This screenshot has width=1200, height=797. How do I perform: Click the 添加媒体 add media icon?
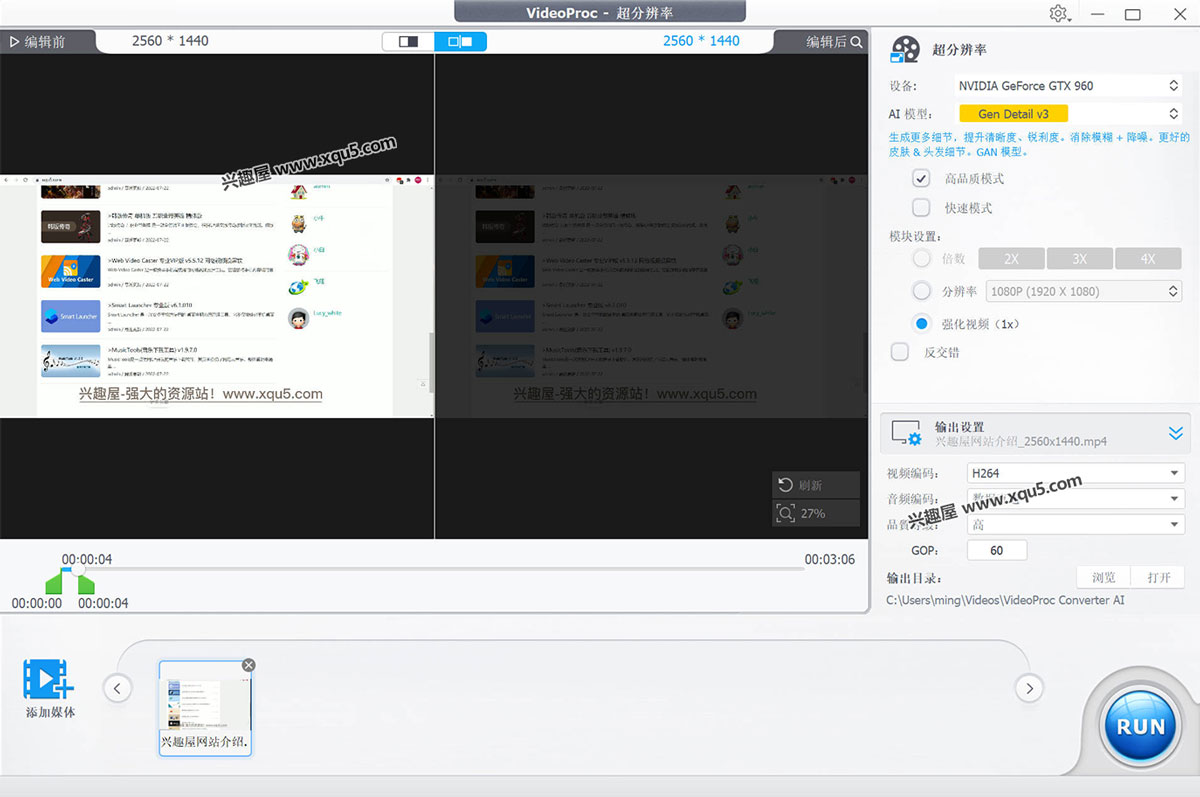(x=49, y=680)
